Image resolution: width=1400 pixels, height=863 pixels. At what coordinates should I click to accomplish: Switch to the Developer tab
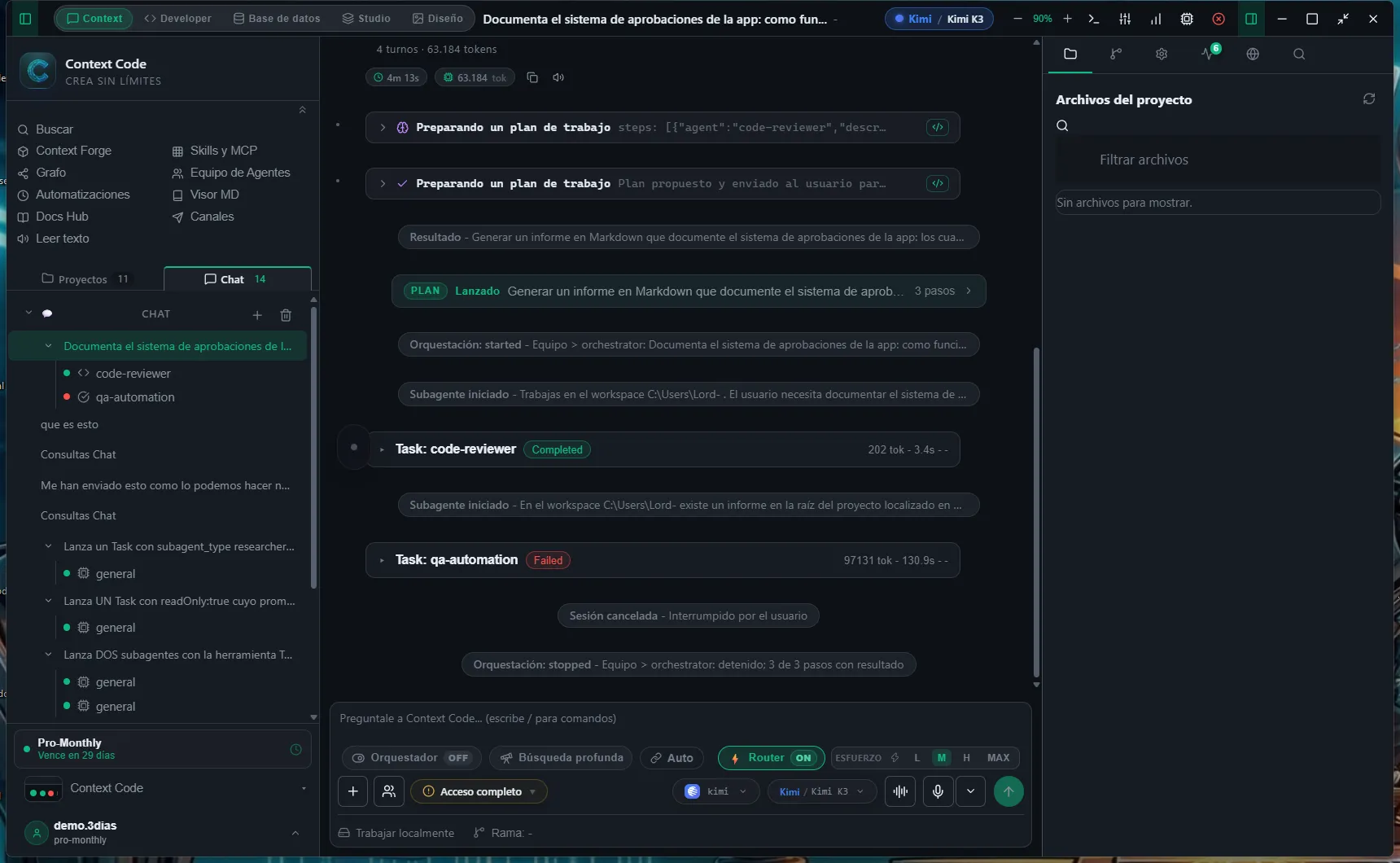pos(177,19)
